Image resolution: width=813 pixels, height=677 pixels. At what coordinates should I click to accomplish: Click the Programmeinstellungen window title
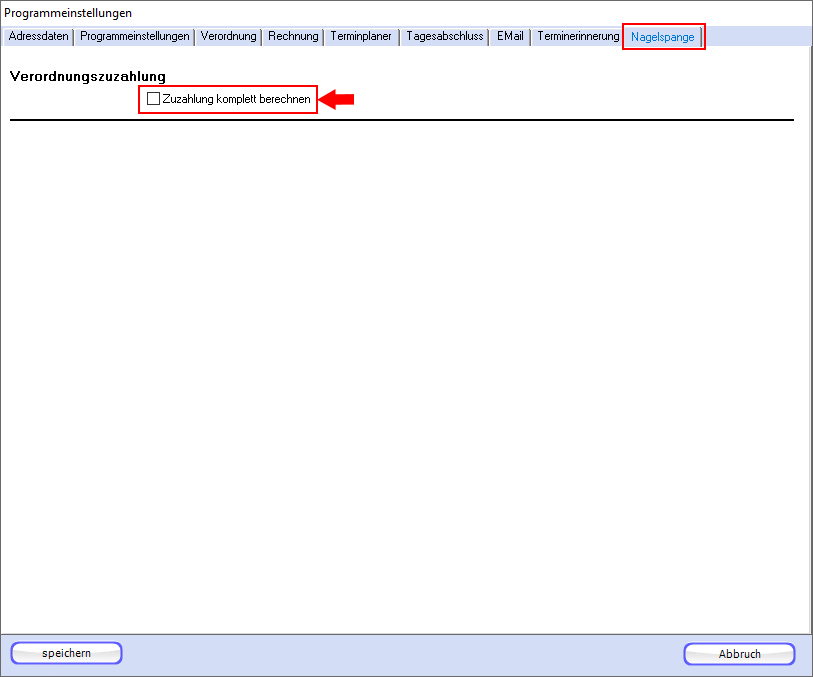point(68,13)
